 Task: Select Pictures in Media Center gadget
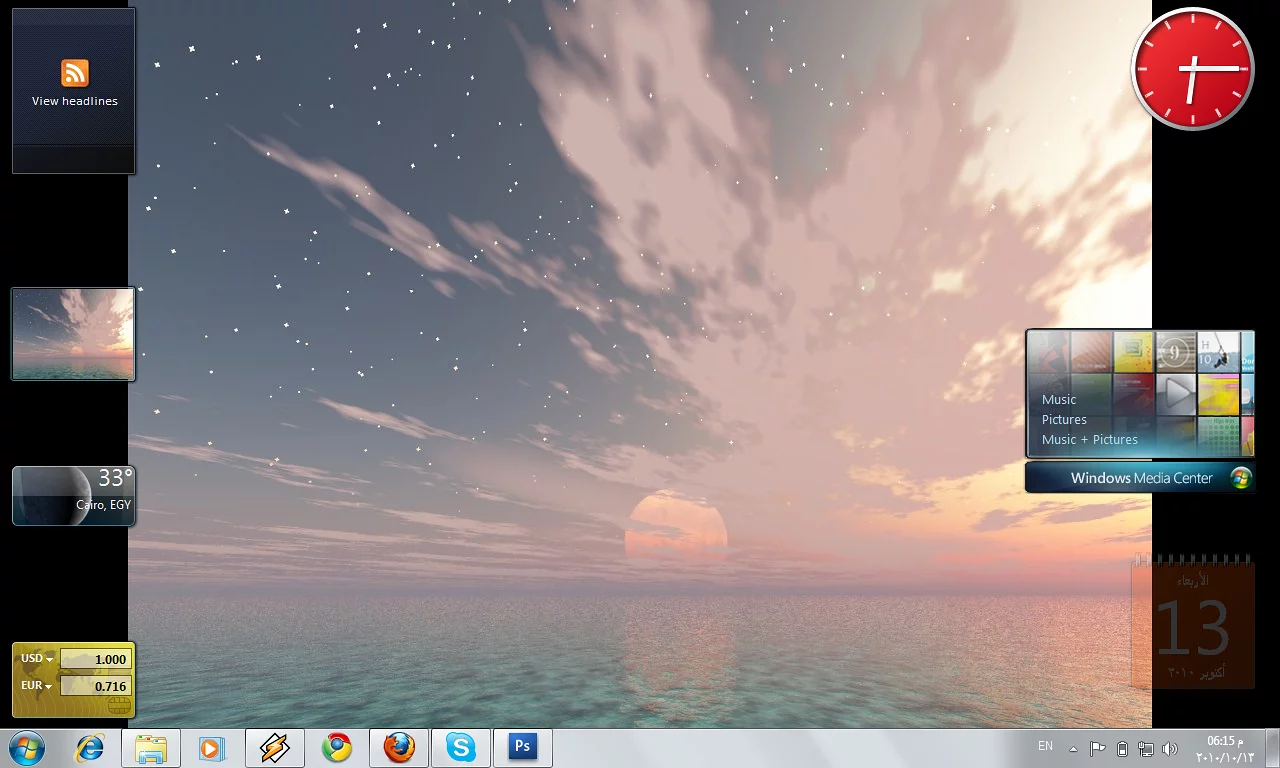tap(1064, 419)
